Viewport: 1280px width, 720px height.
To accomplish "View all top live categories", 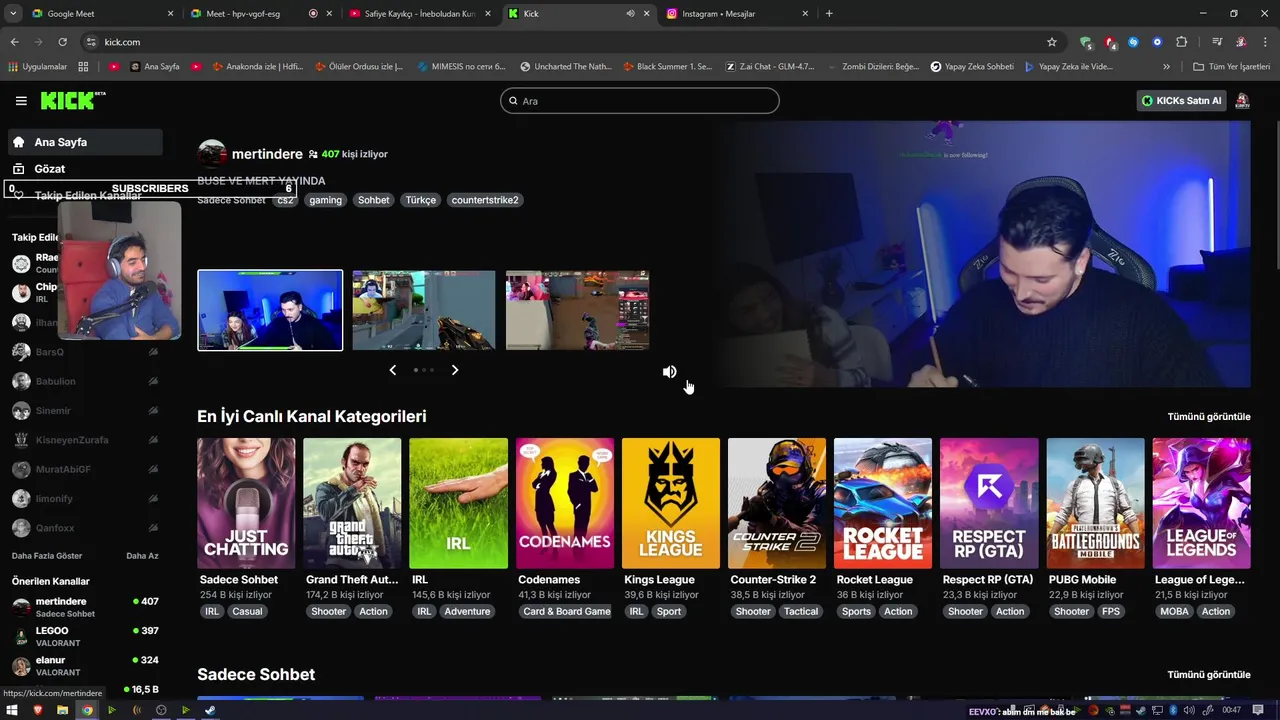I will pyautogui.click(x=1209, y=417).
